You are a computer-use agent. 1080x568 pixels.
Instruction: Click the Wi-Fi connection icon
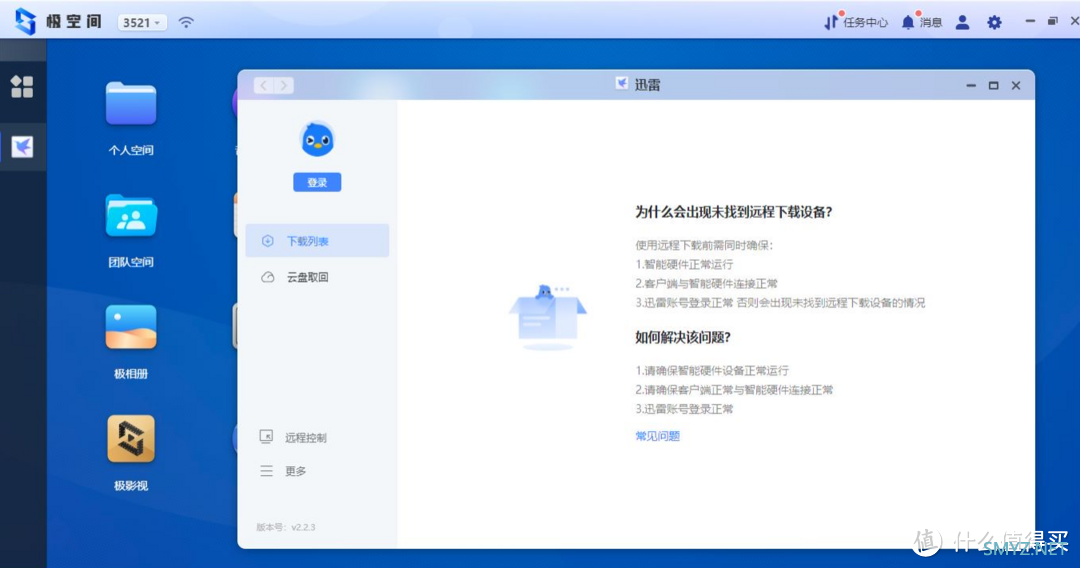186,22
